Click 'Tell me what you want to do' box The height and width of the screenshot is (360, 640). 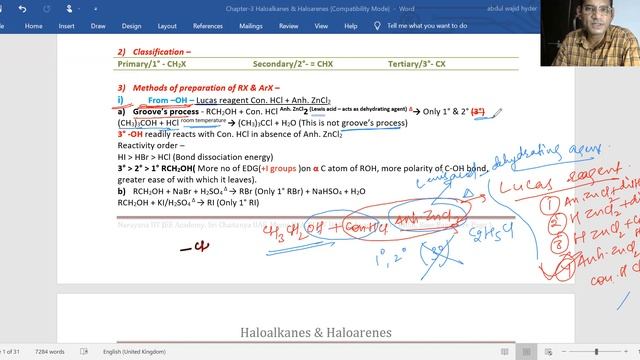pos(427,26)
